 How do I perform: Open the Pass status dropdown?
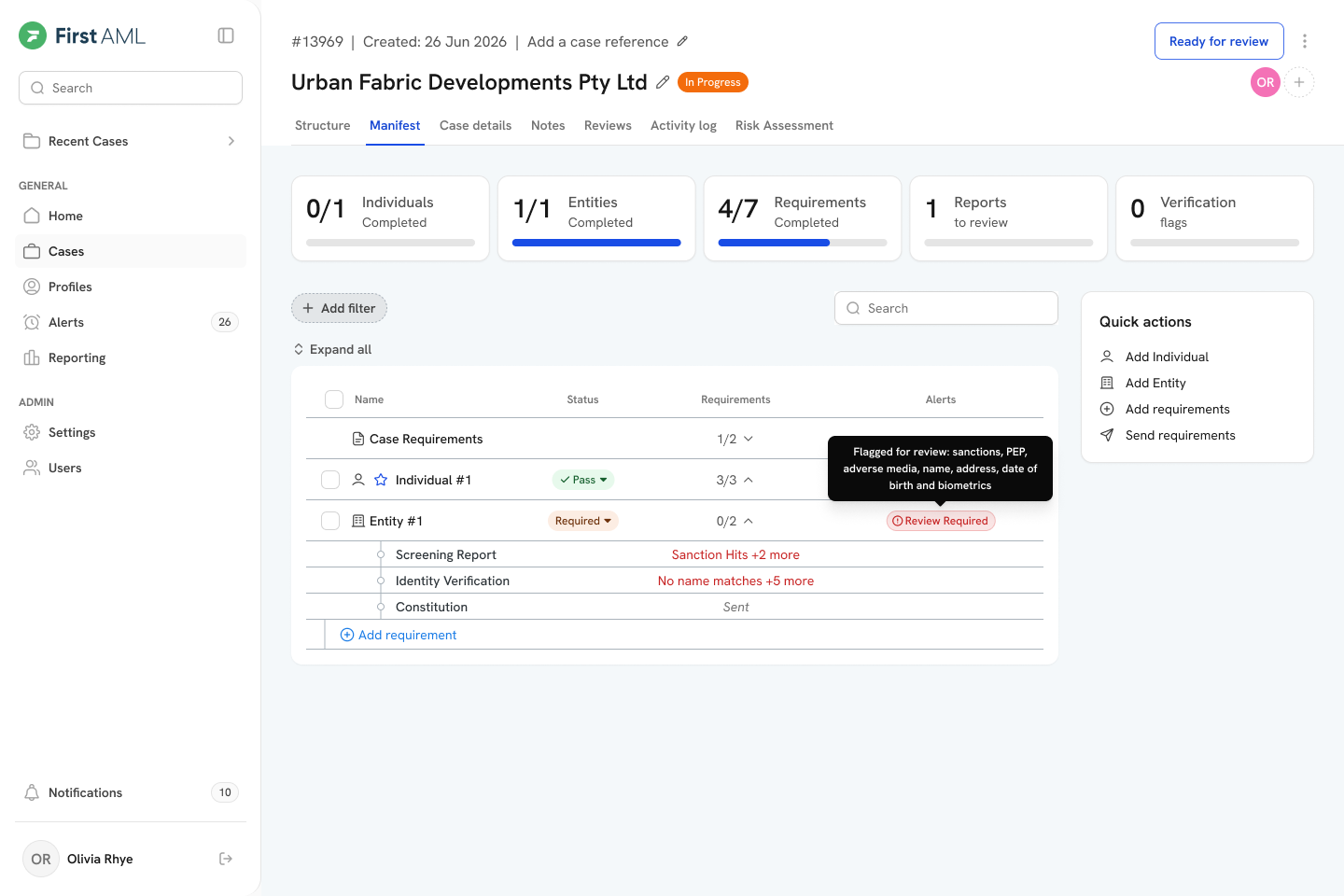coord(583,480)
